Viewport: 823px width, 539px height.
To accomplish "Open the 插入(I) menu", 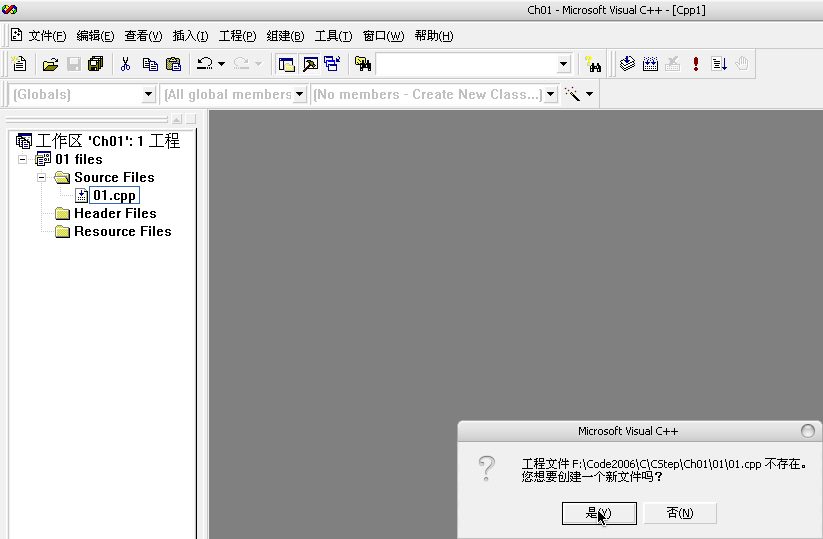I will (191, 36).
